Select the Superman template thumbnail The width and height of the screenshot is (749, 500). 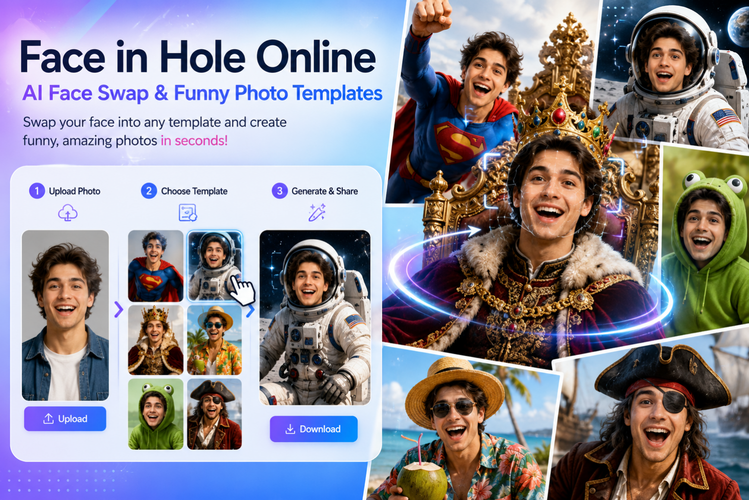[x=156, y=266]
